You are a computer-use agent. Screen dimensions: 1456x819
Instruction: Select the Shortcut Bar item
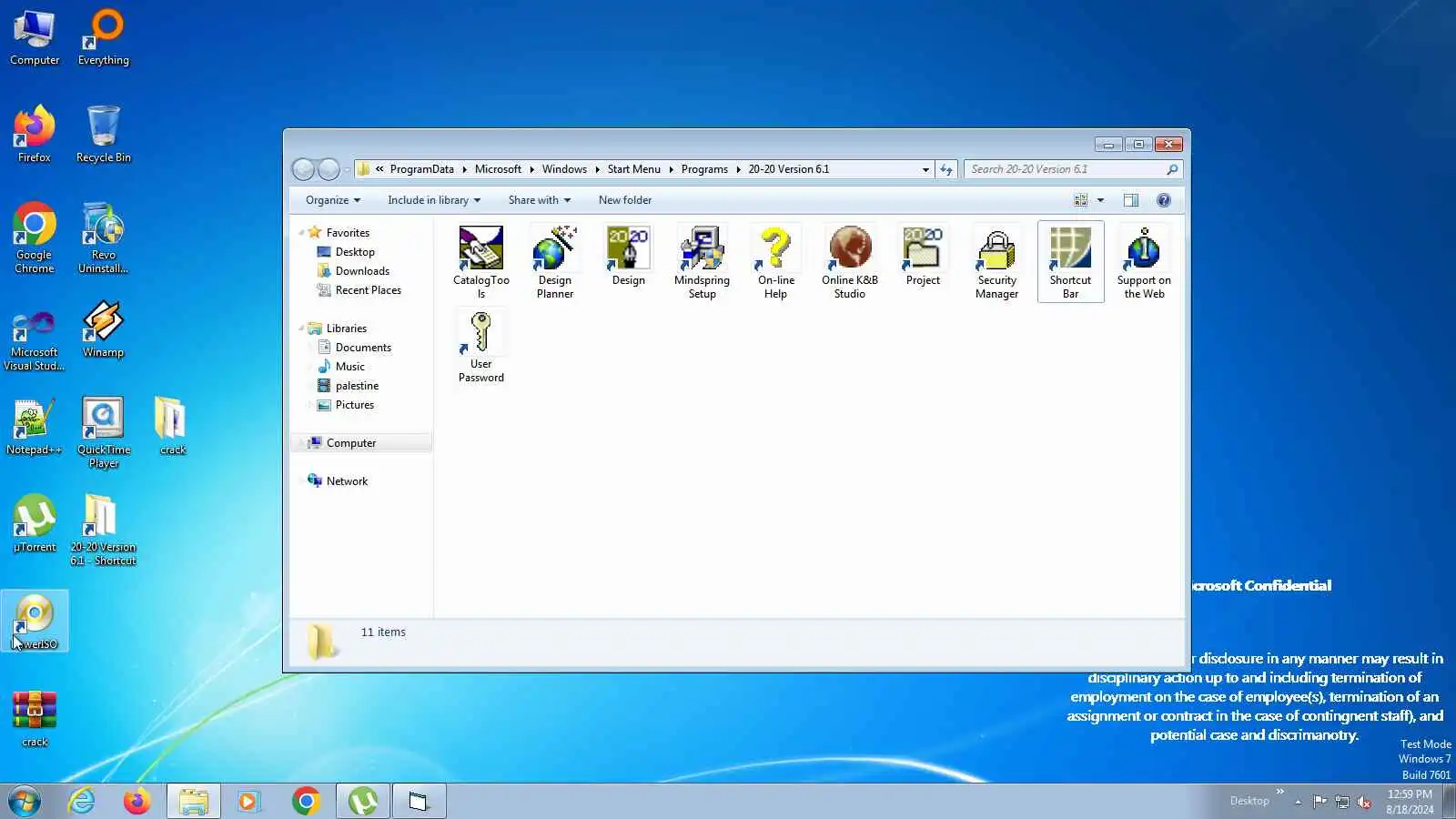1070,261
